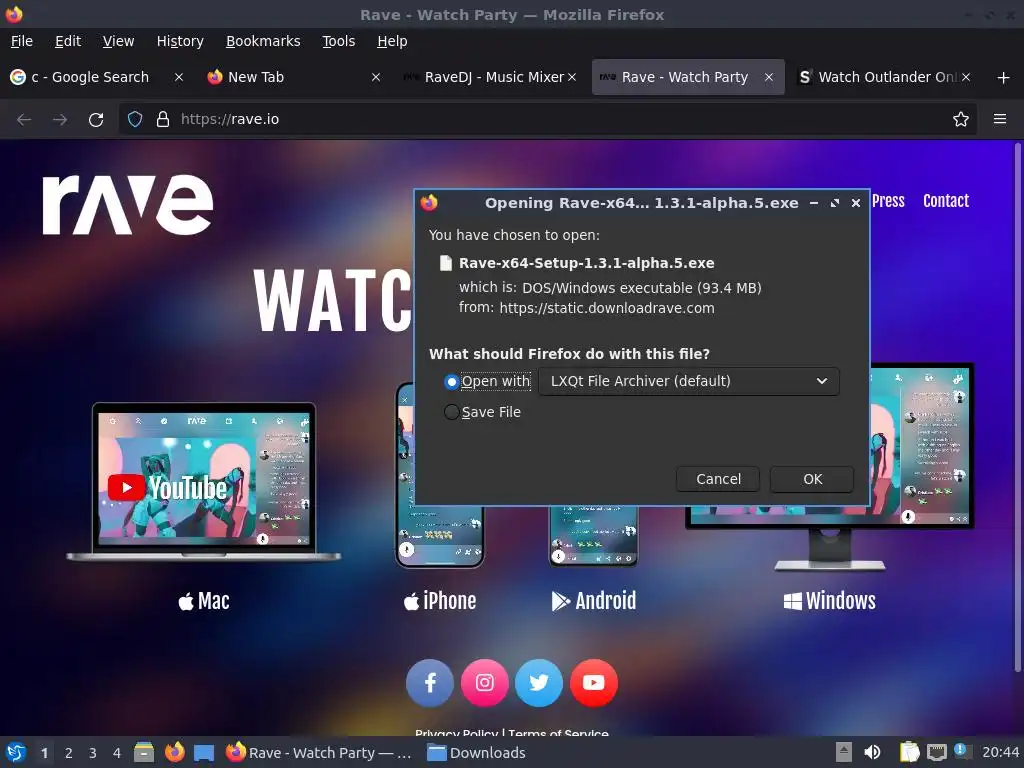The height and width of the screenshot is (768, 1024).
Task: Open the Downloads window from taskbar
Action: click(x=475, y=753)
